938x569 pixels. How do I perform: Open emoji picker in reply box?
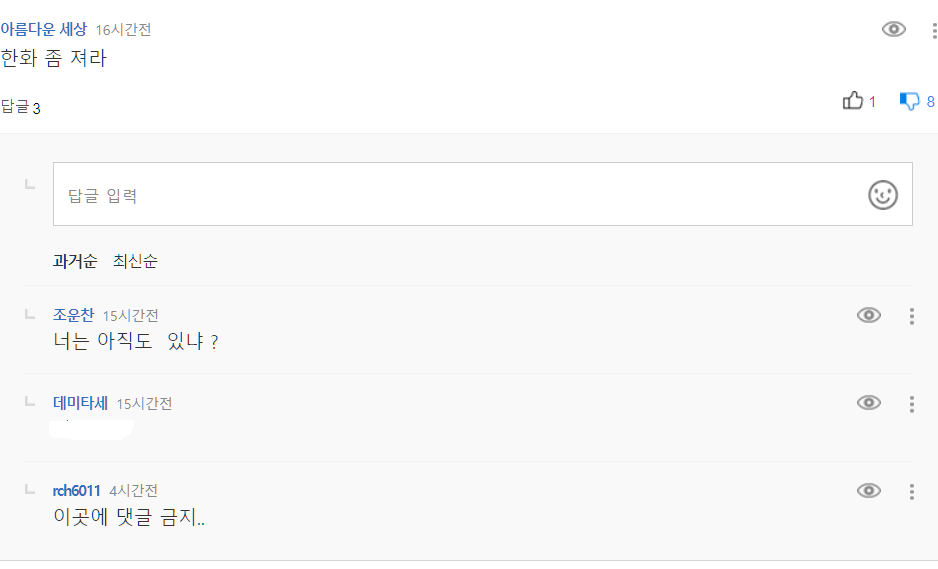pos(882,195)
